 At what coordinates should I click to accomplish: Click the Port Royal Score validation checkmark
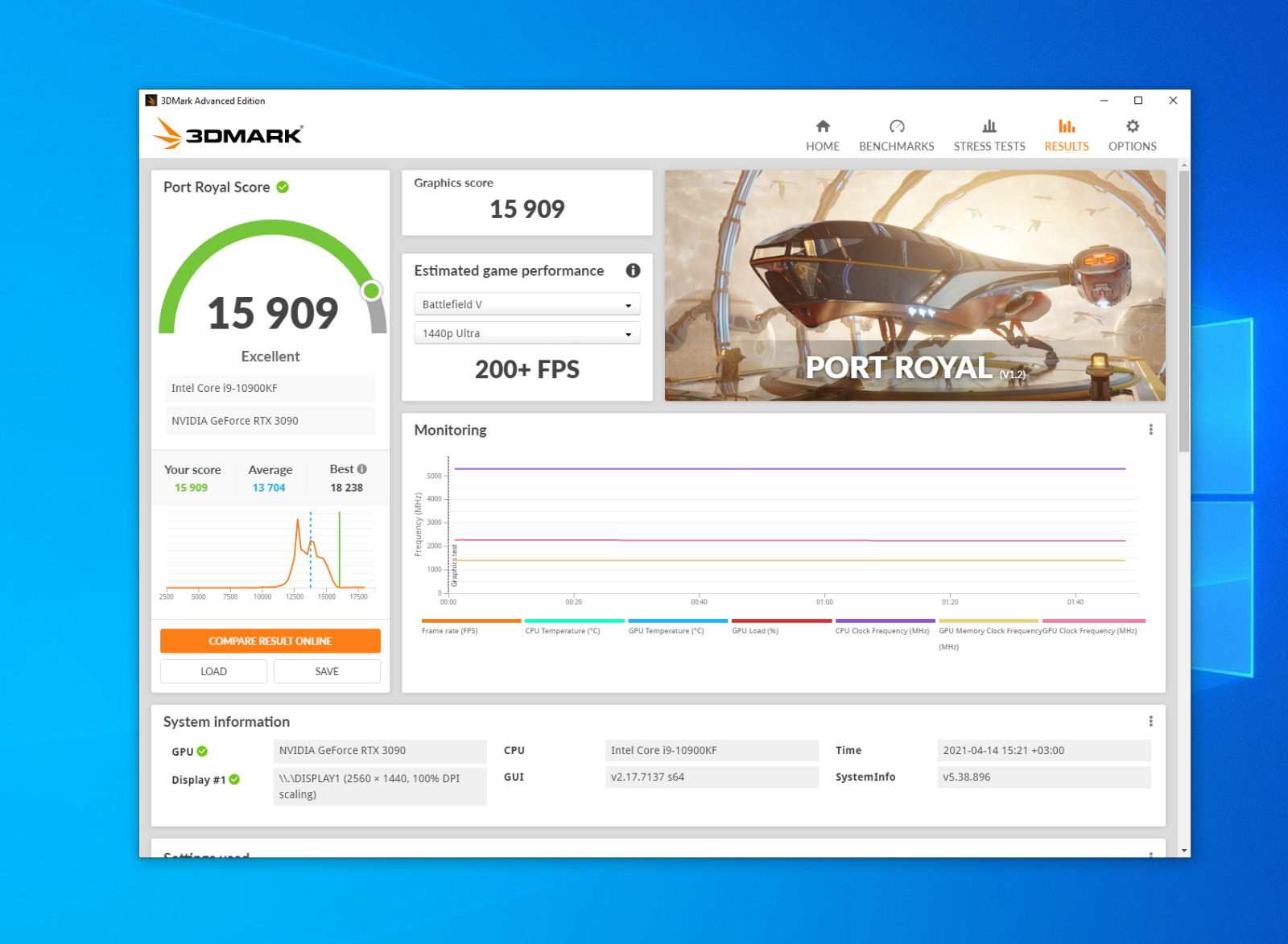(283, 187)
